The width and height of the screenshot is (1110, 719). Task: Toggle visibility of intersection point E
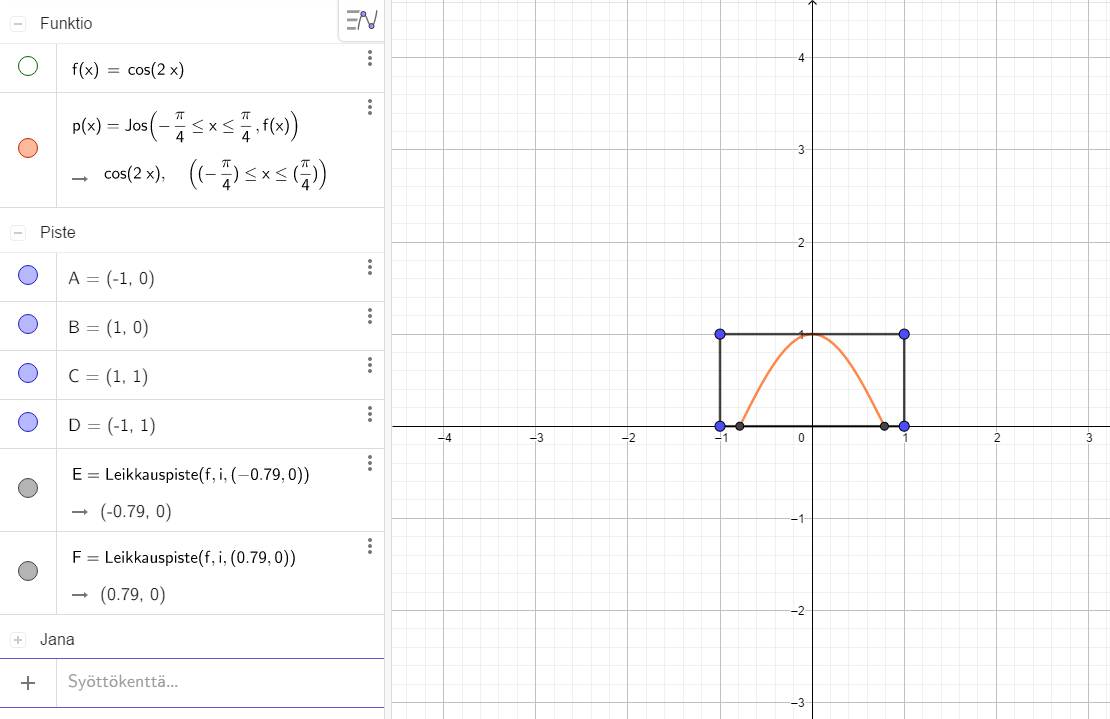pyautogui.click(x=28, y=488)
